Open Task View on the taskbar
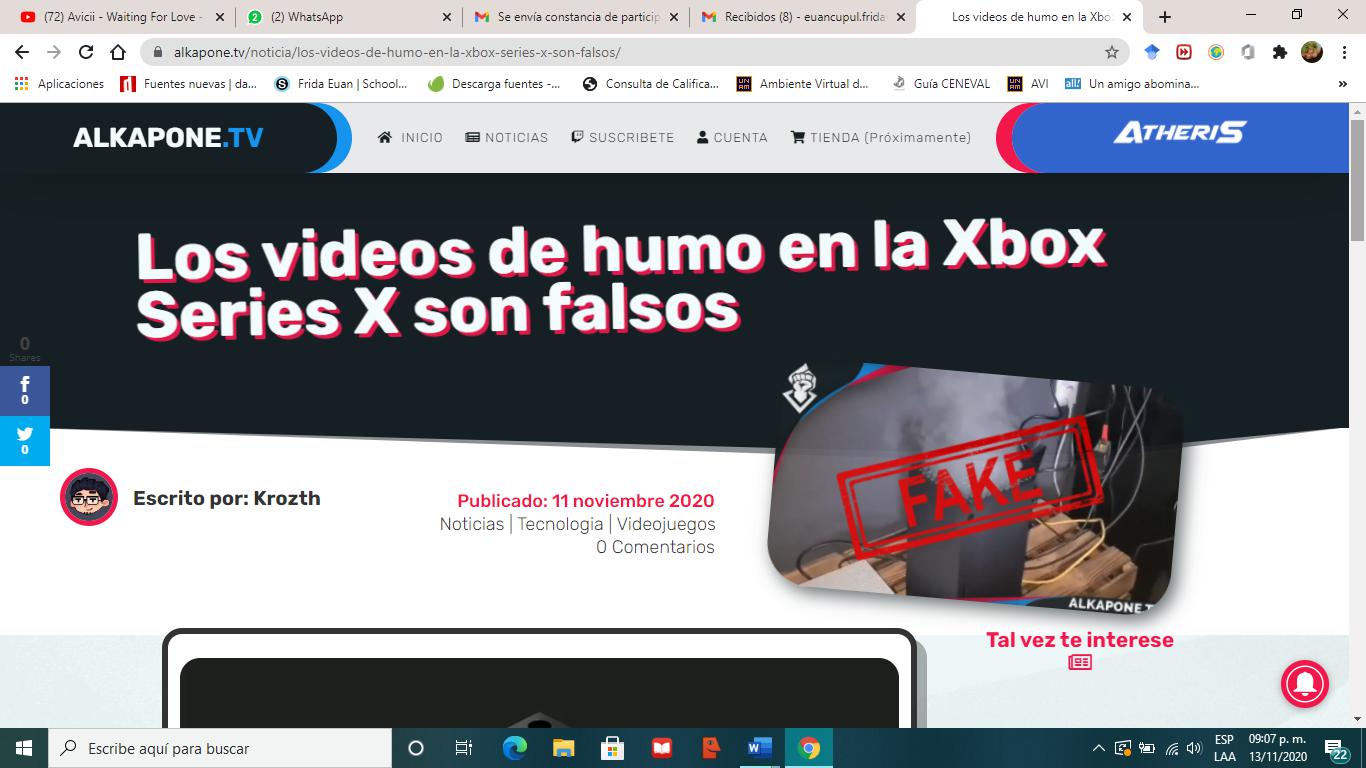Screen dimensions: 1366x768 pos(464,748)
